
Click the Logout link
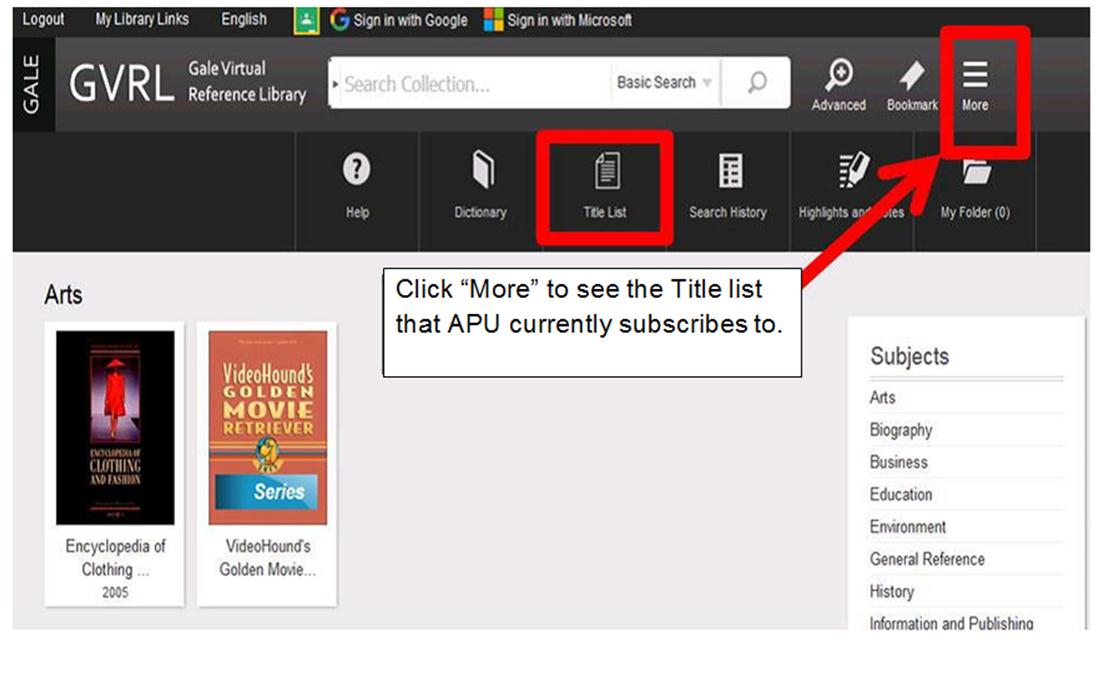(43, 19)
